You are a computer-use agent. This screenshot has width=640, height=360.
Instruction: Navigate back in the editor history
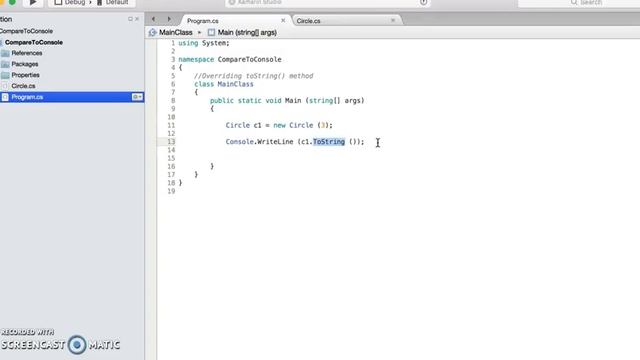pyautogui.click(x=153, y=19)
